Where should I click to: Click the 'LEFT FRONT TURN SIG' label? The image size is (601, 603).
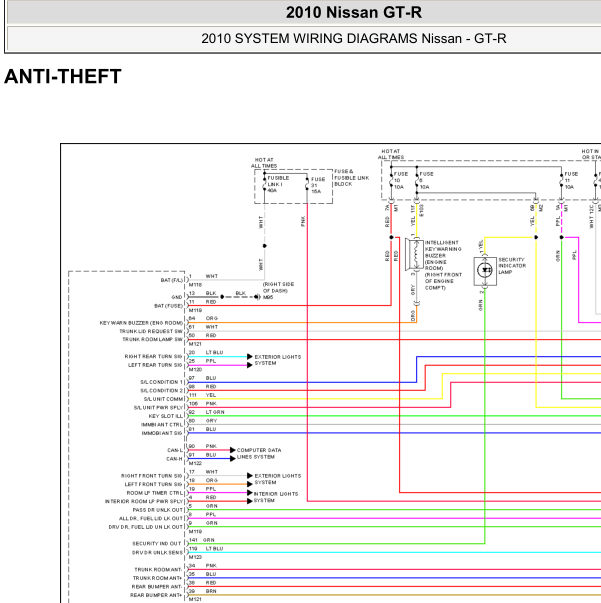153,484
